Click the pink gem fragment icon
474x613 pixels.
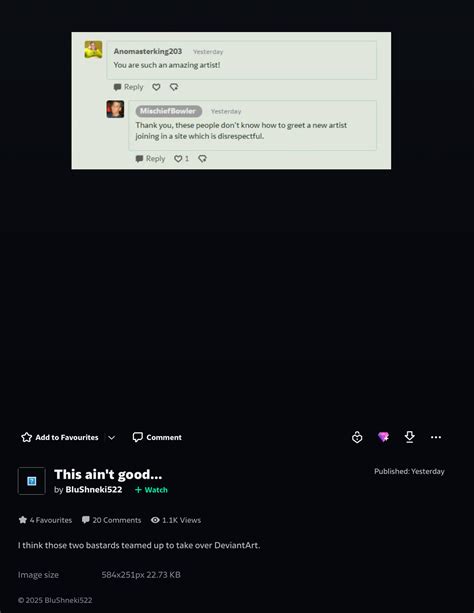point(383,437)
